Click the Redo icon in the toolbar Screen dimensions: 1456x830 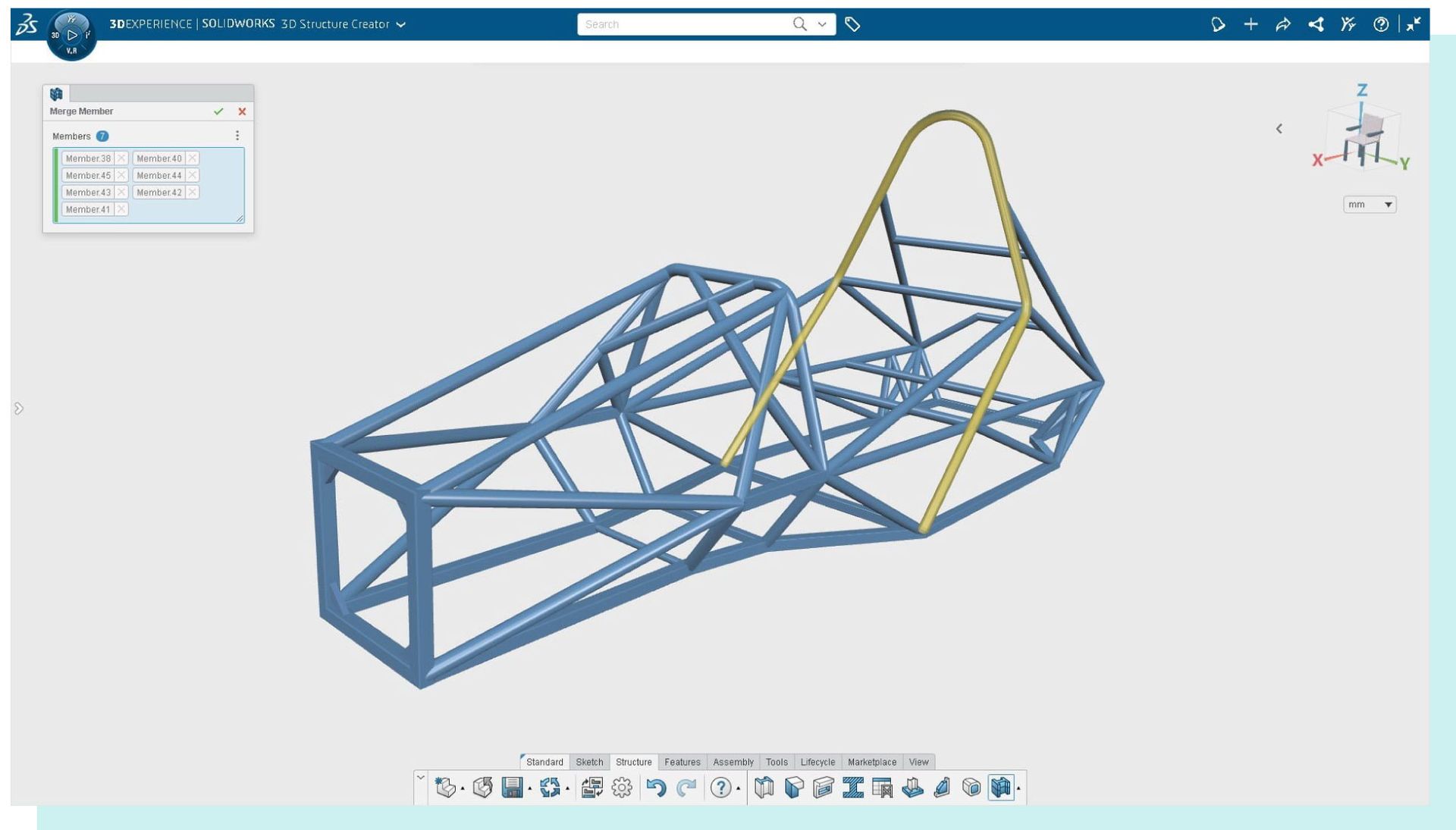(686, 788)
